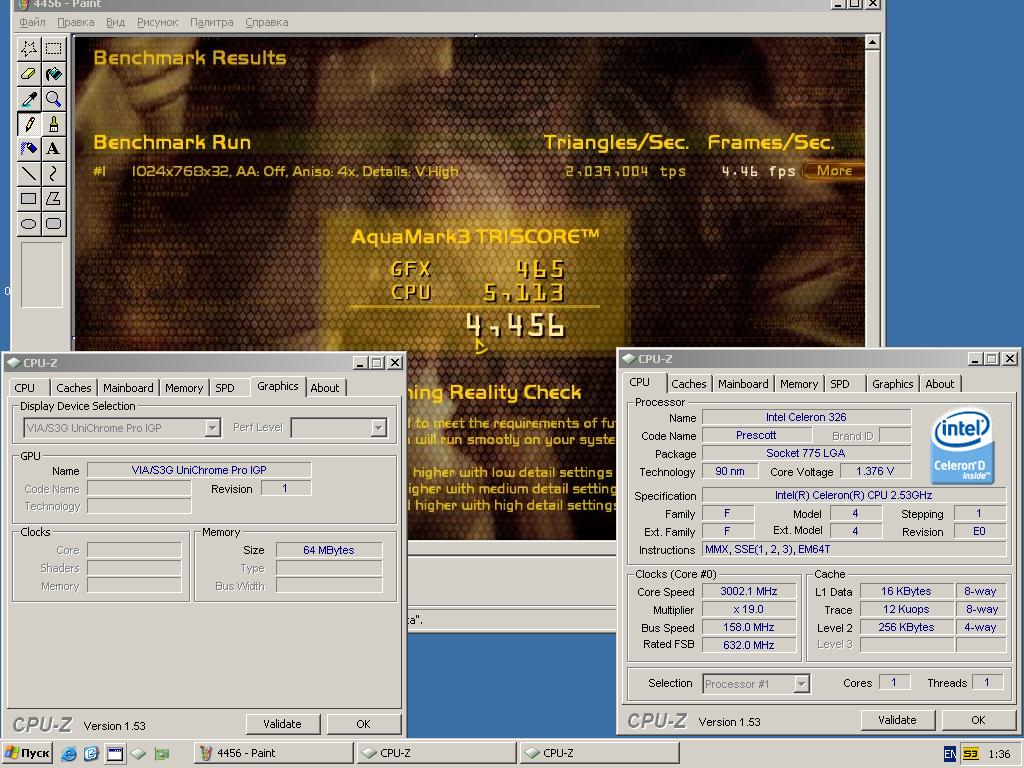Select the Fill bucket tool in Paint
This screenshot has width=1024, height=768.
pos(54,74)
